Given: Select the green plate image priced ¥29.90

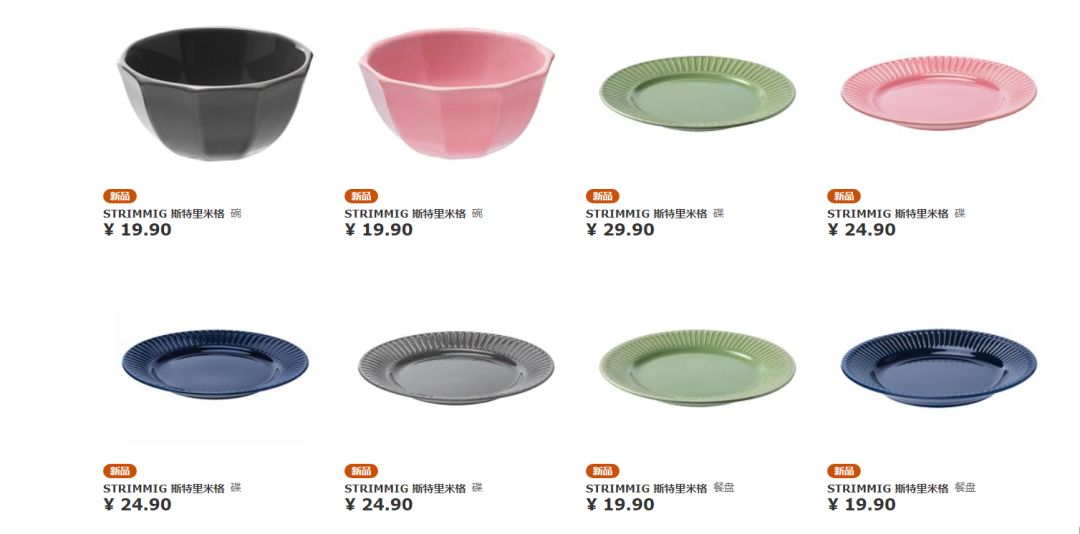Looking at the screenshot, I should (x=697, y=93).
